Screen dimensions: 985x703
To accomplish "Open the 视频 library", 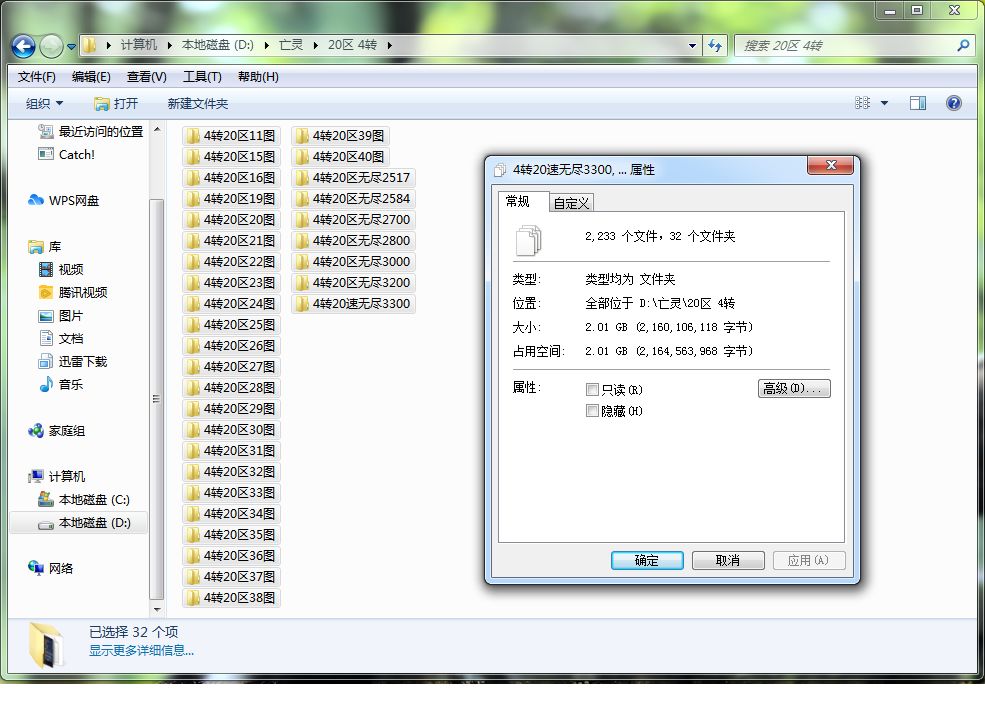I will tap(60, 270).
